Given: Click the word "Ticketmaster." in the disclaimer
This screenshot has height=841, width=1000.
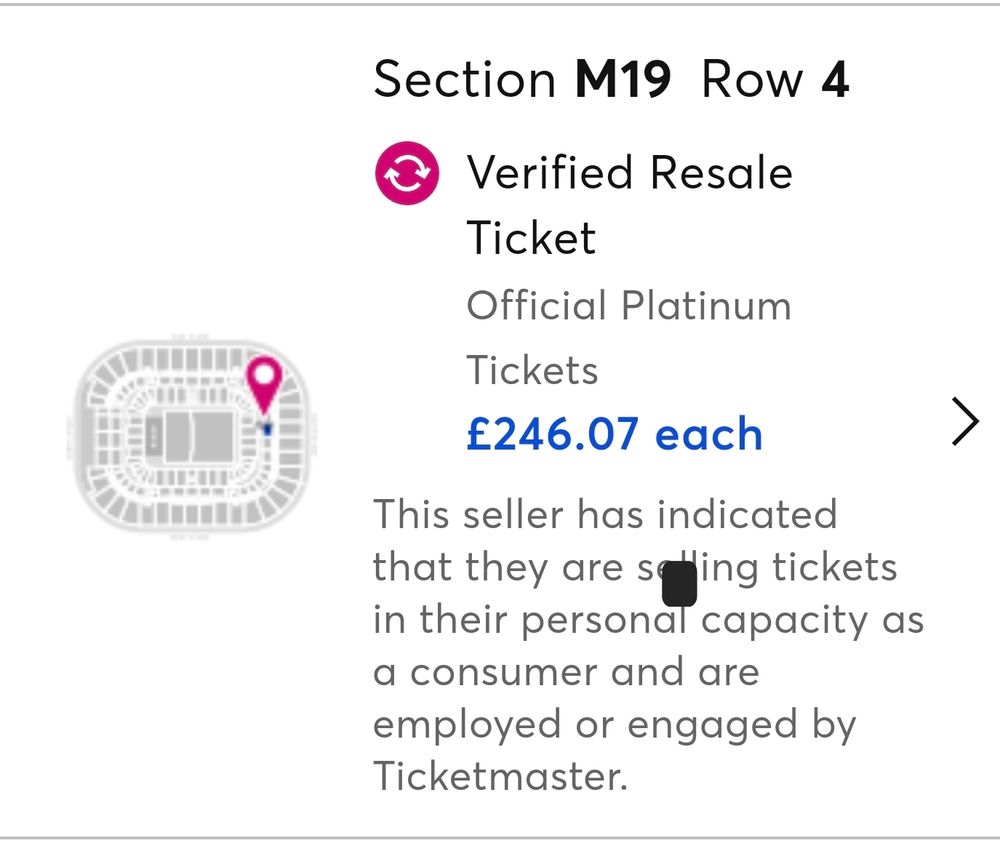Looking at the screenshot, I should [x=500, y=776].
